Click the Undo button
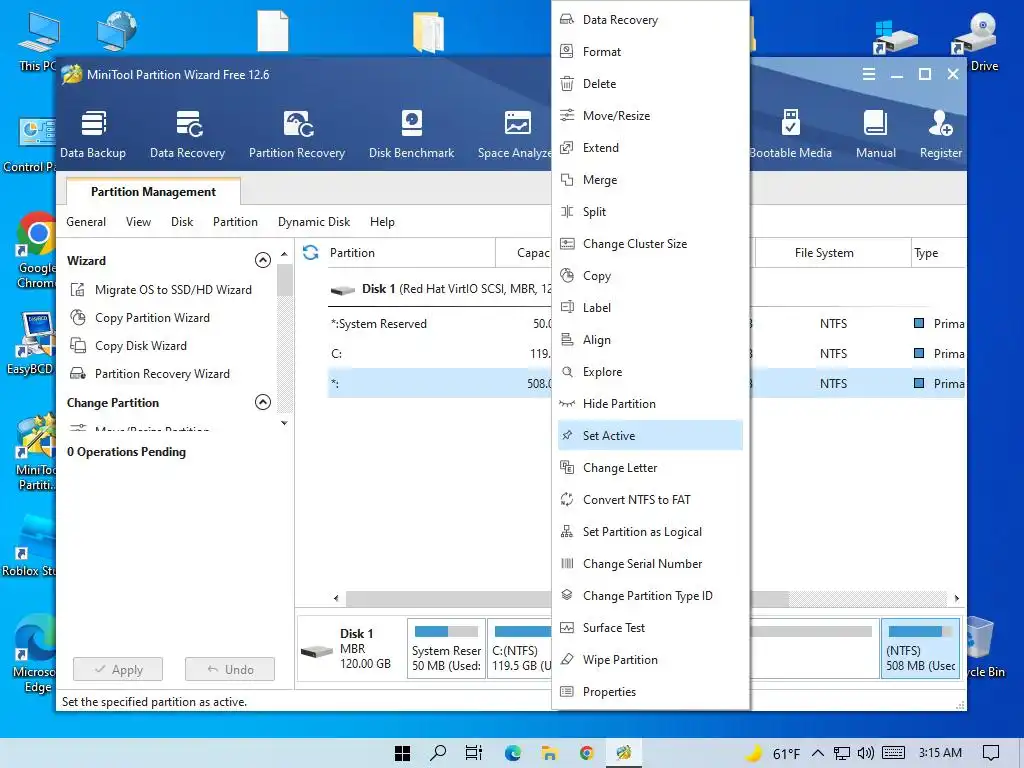 click(230, 669)
